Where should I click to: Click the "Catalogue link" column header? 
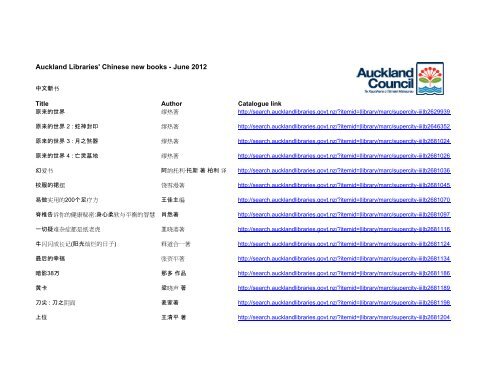click(259, 104)
